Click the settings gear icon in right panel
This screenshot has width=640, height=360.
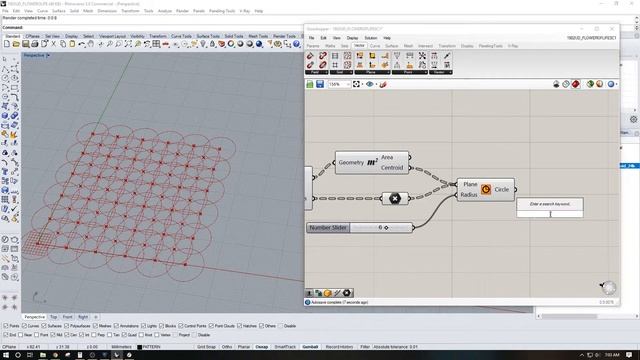pos(633,119)
